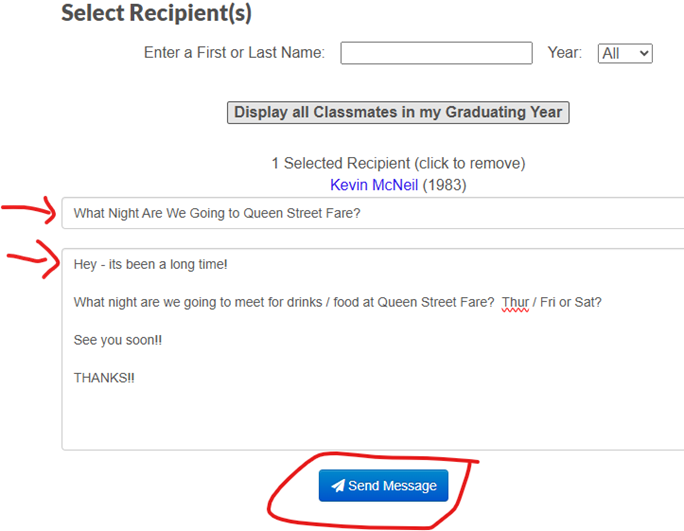Send the message with the blue button
The width and height of the screenshot is (684, 531).
coord(383,486)
